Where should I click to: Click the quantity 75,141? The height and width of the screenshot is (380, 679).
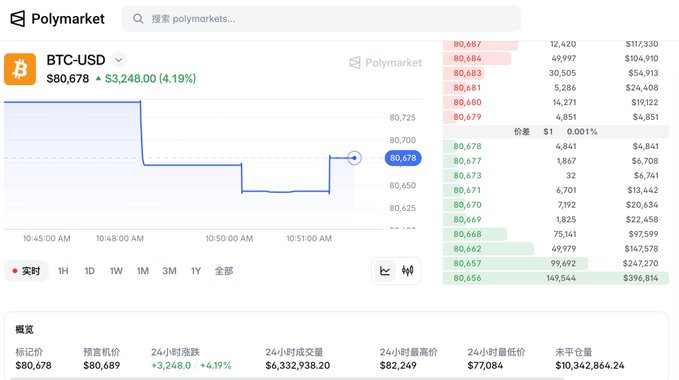tap(565, 234)
